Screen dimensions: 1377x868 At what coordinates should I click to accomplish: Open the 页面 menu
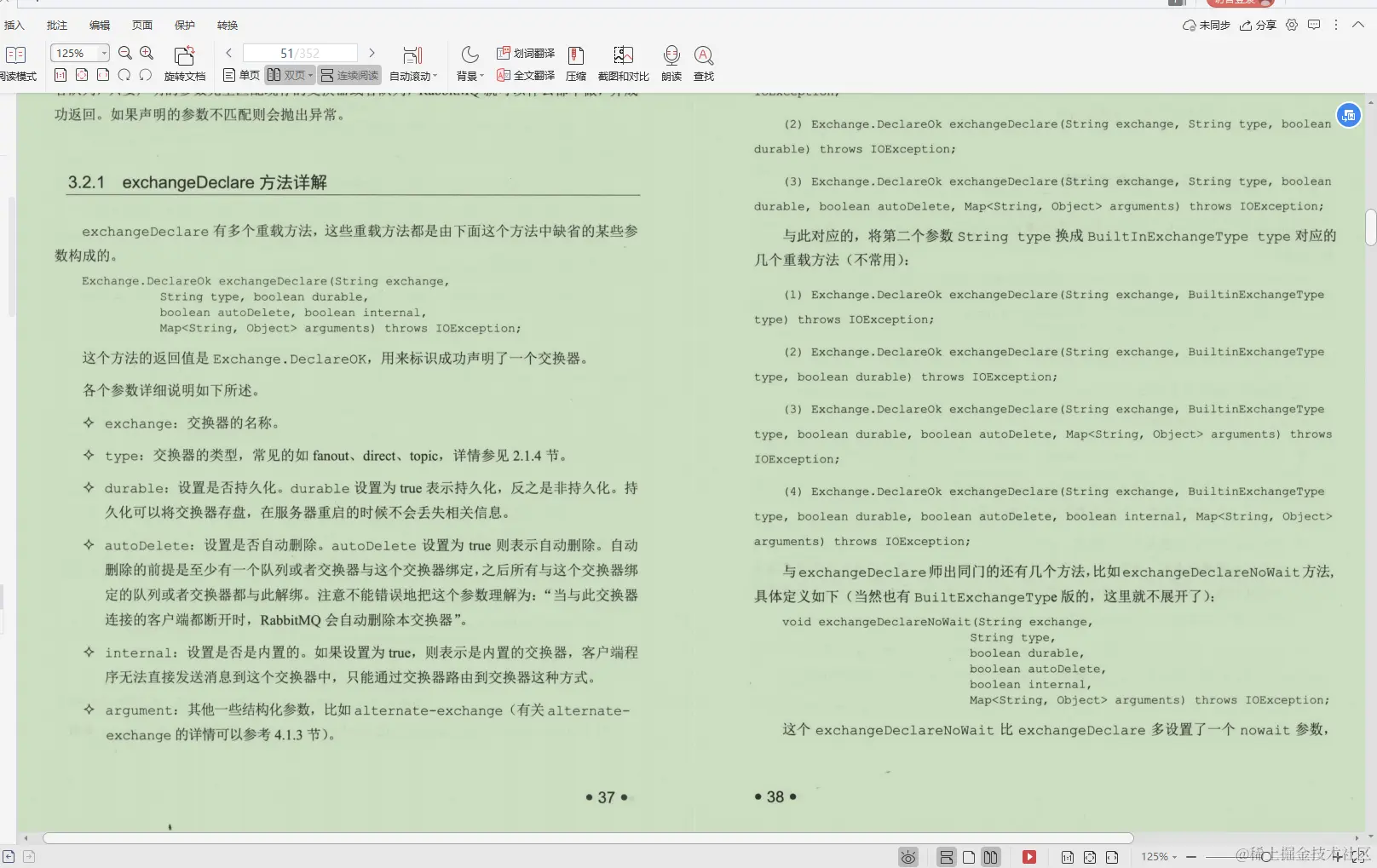142,25
